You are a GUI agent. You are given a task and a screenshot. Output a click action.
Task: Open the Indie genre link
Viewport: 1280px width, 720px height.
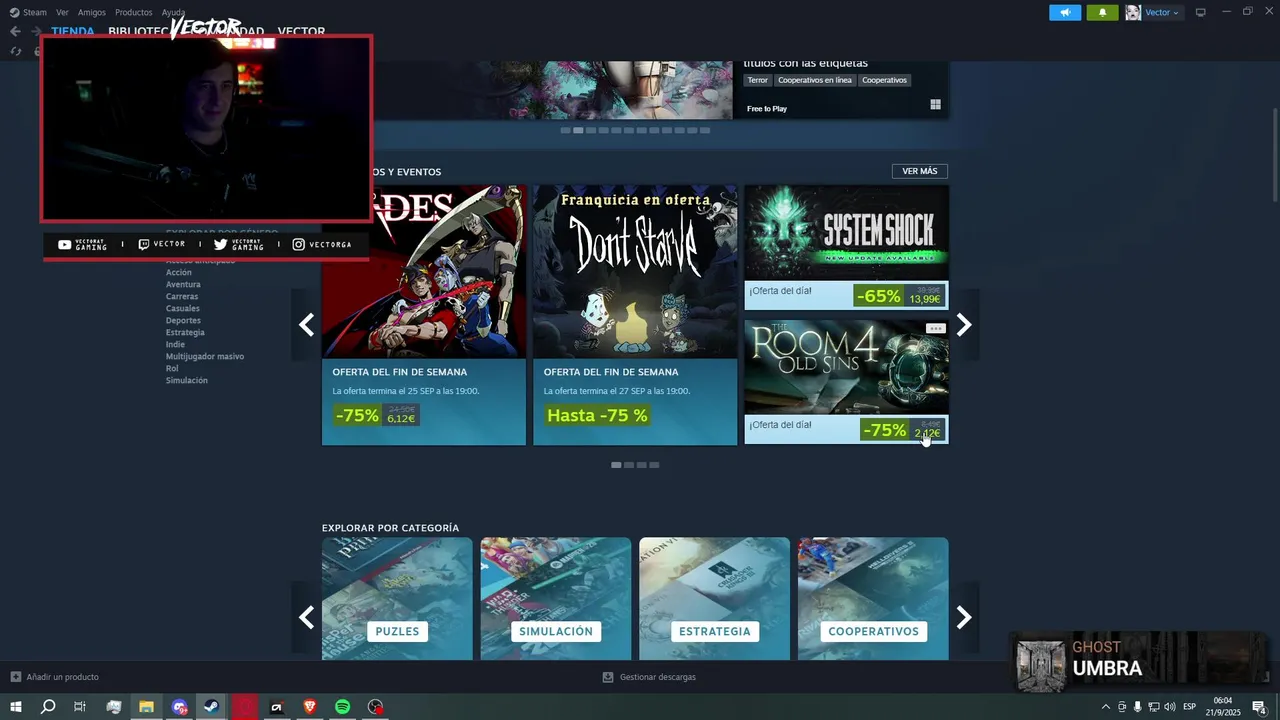175,344
